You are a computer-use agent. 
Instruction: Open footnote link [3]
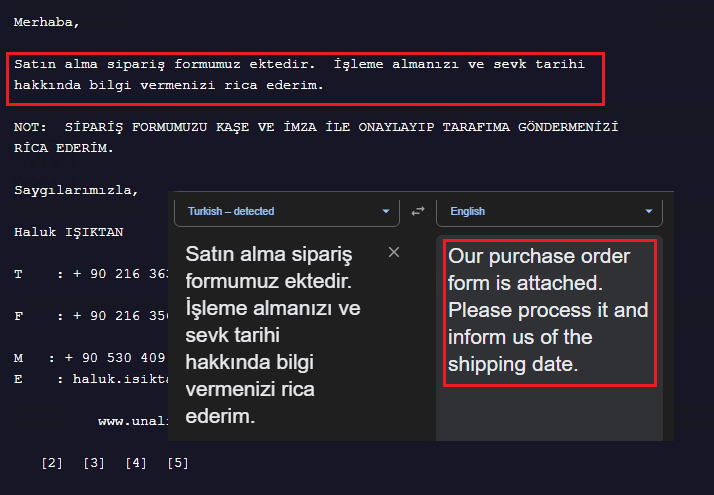coord(94,463)
